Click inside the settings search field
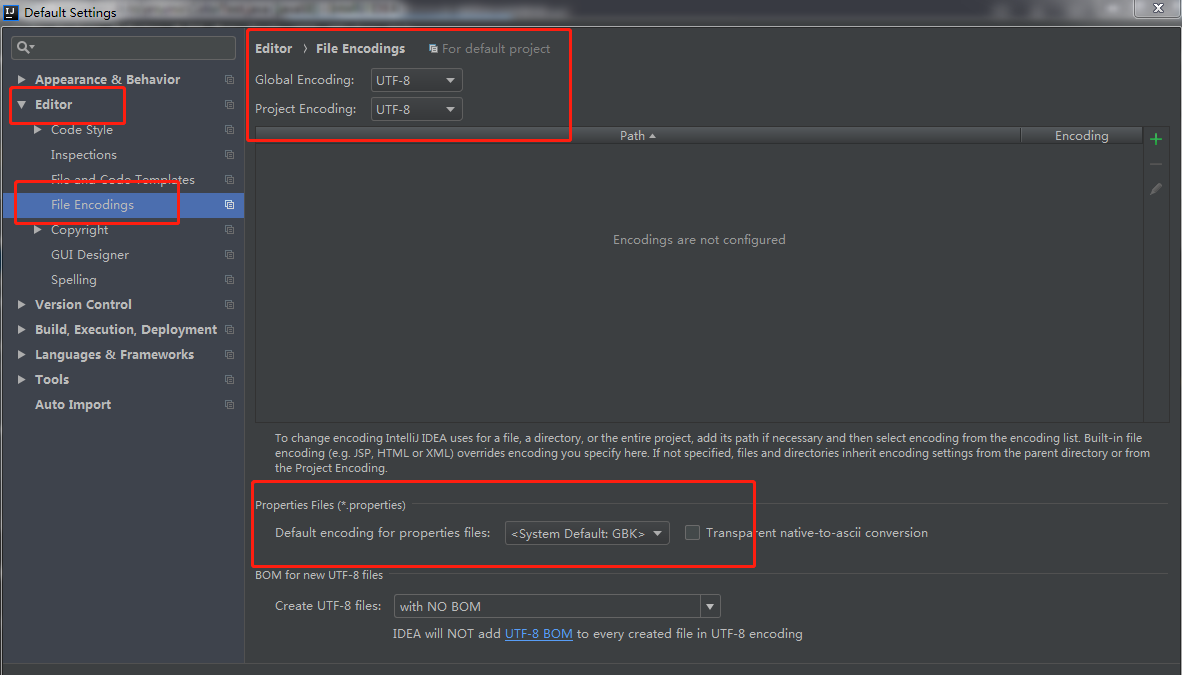Screen dimensions: 1182x675 click(120, 47)
